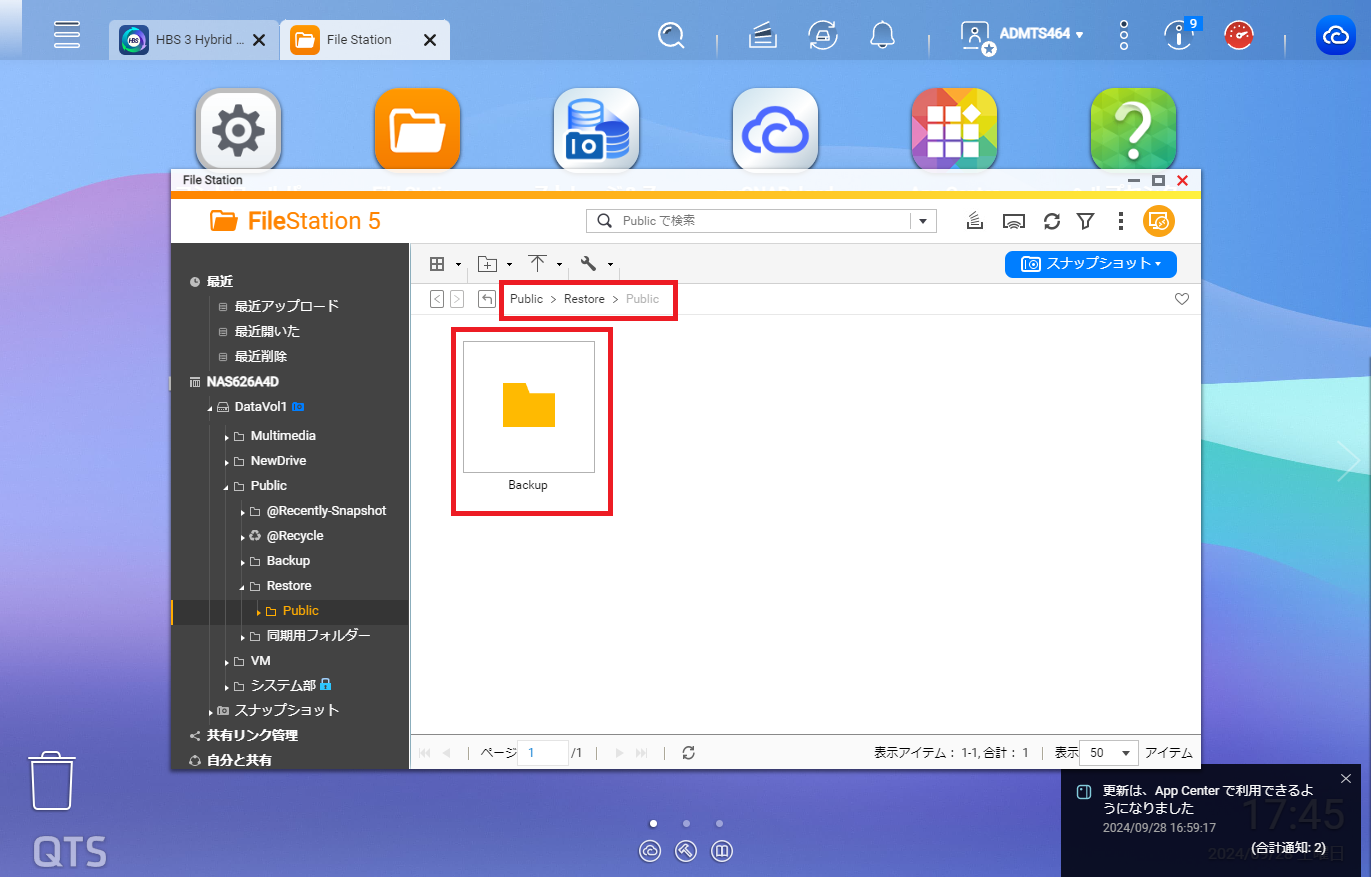Open the red dashboard gauge icon
The image size is (1371, 877).
pos(1240,36)
